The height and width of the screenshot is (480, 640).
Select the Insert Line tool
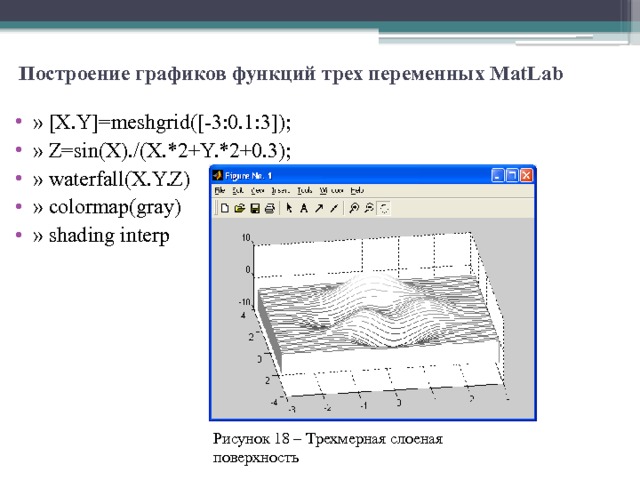pos(334,208)
